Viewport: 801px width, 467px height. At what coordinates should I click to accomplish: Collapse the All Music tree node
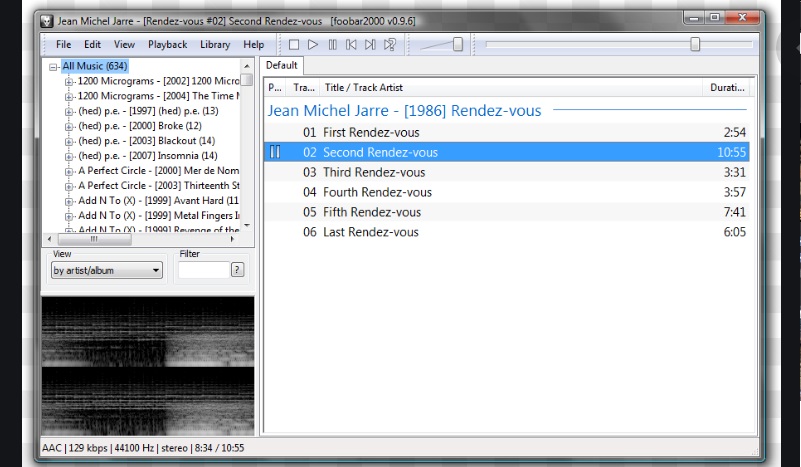pyautogui.click(x=54, y=66)
